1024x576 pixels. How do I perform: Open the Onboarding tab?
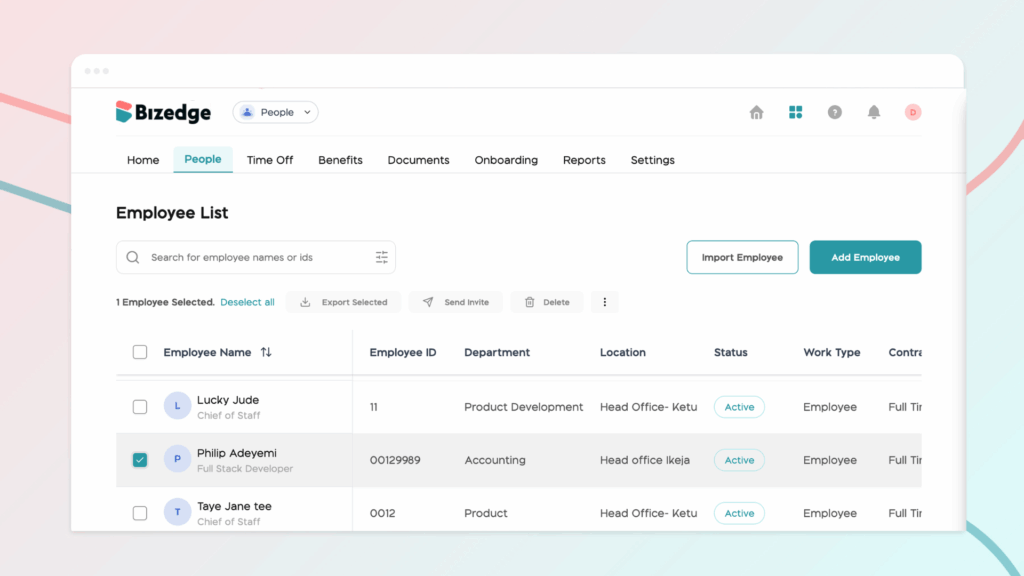[506, 160]
